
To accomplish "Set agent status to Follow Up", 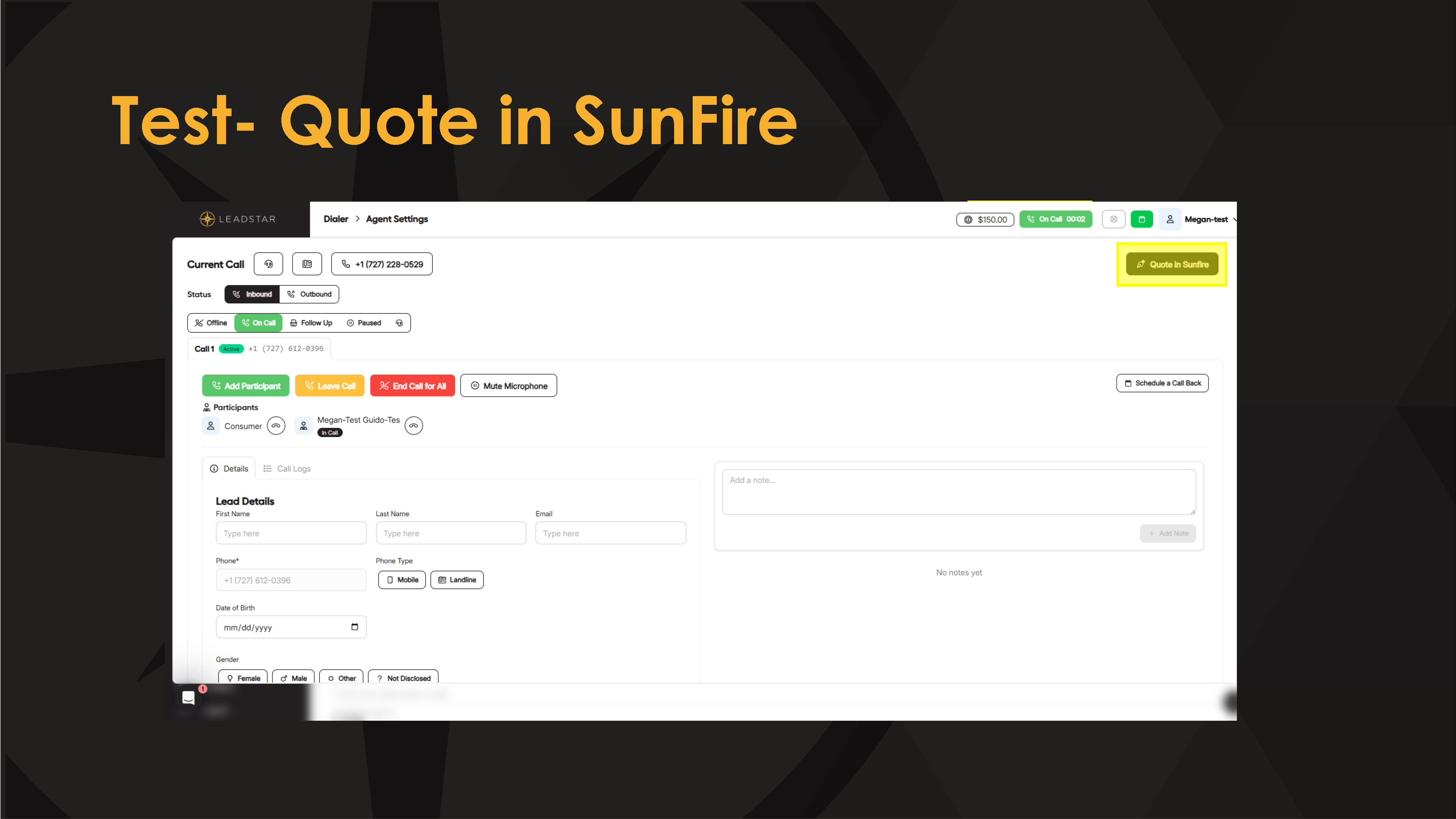I will click(311, 323).
